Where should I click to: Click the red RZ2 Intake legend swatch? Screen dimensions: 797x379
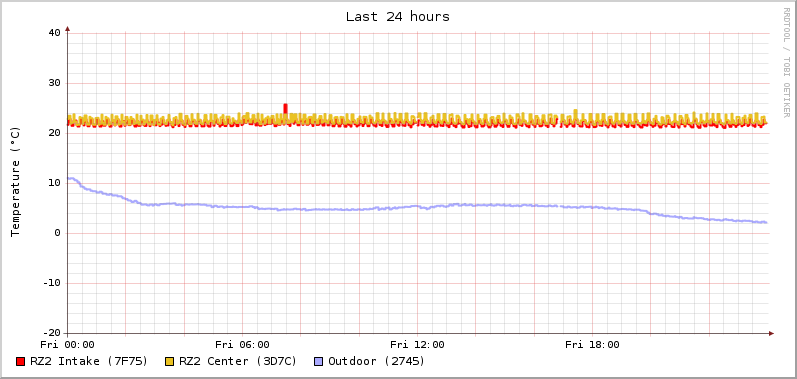[x=20, y=362]
